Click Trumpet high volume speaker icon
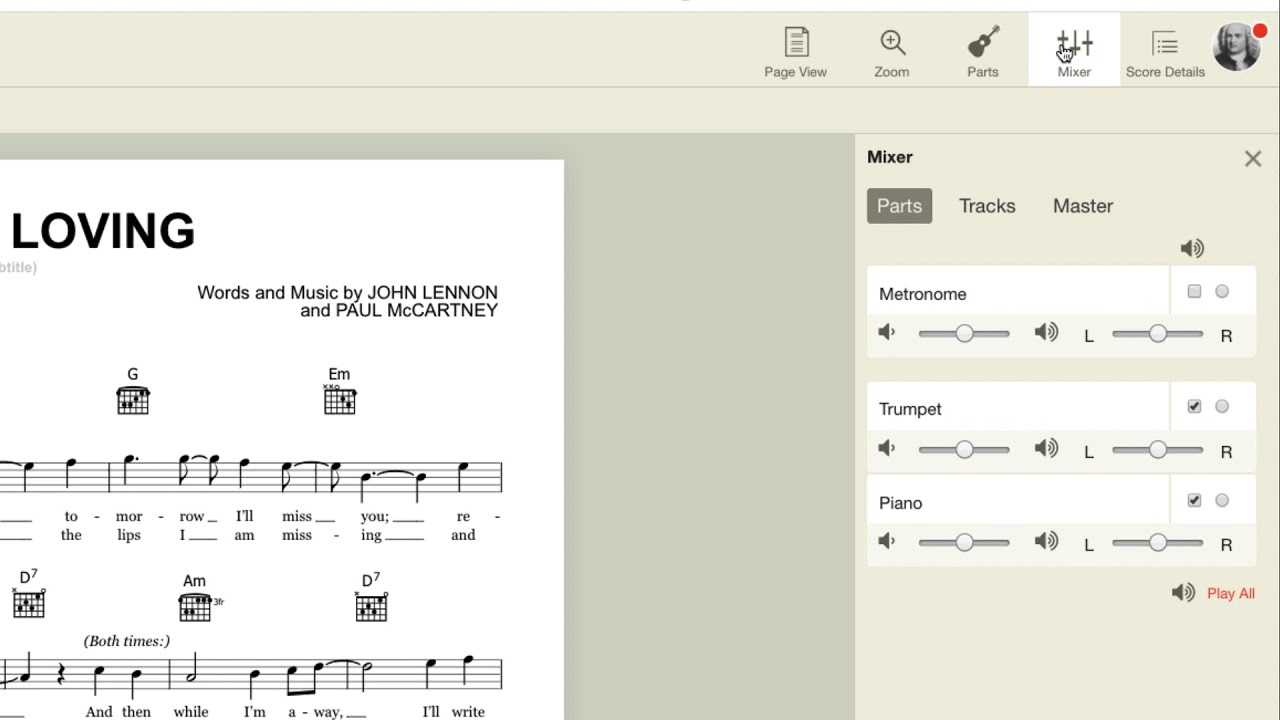 (x=1047, y=449)
